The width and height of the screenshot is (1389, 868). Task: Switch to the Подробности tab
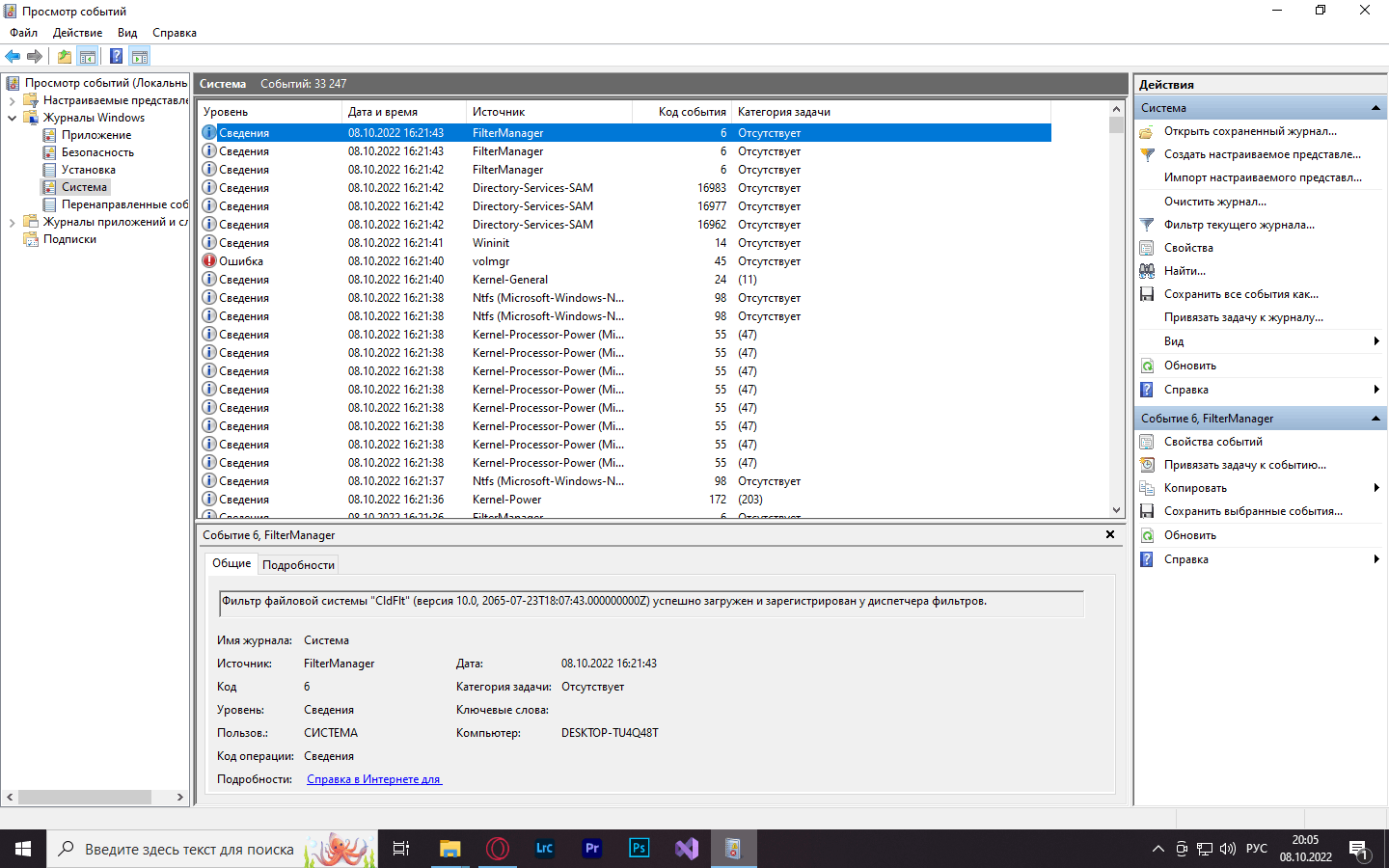click(298, 565)
